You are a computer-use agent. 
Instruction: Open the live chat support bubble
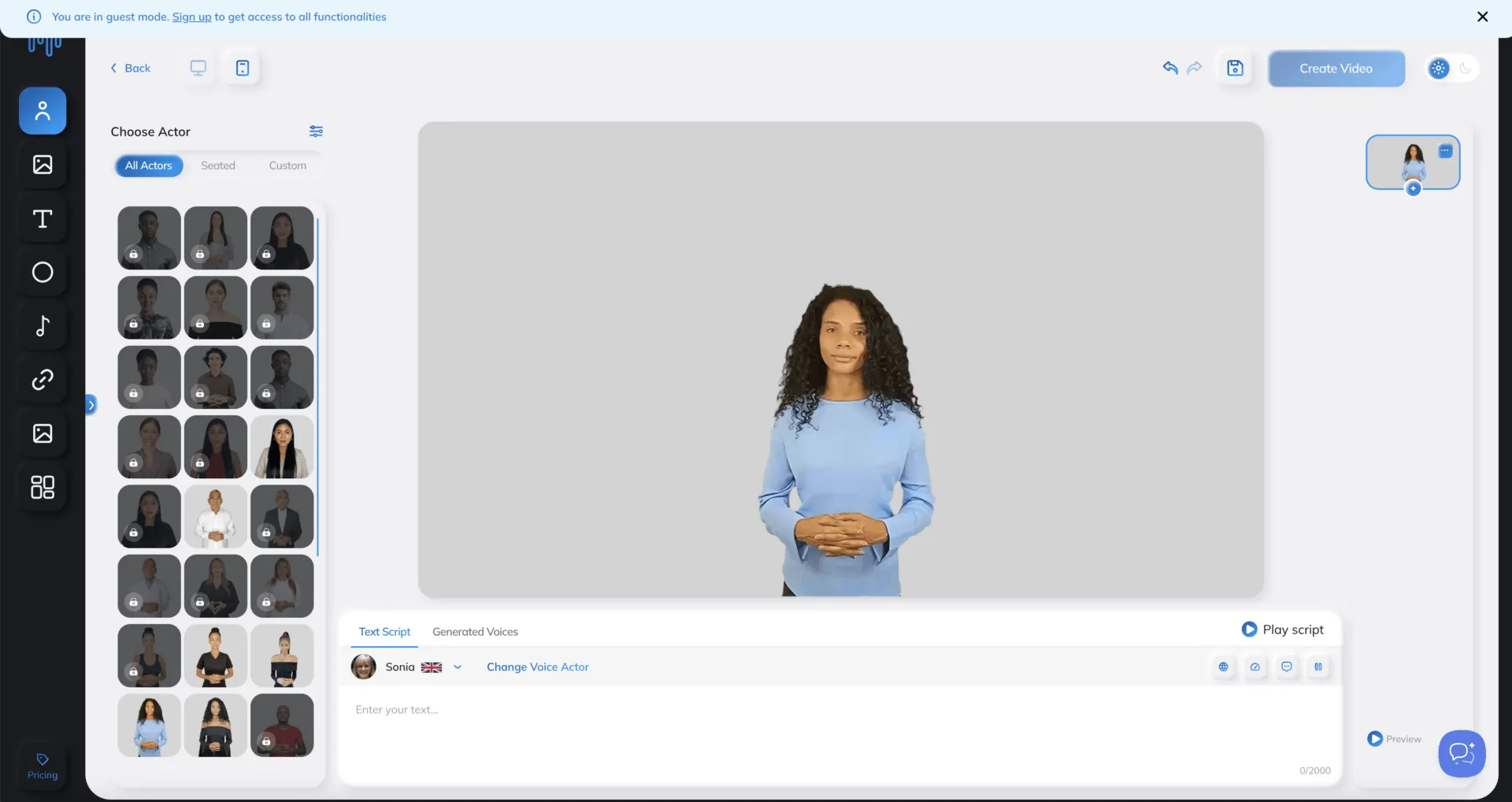[1462, 753]
